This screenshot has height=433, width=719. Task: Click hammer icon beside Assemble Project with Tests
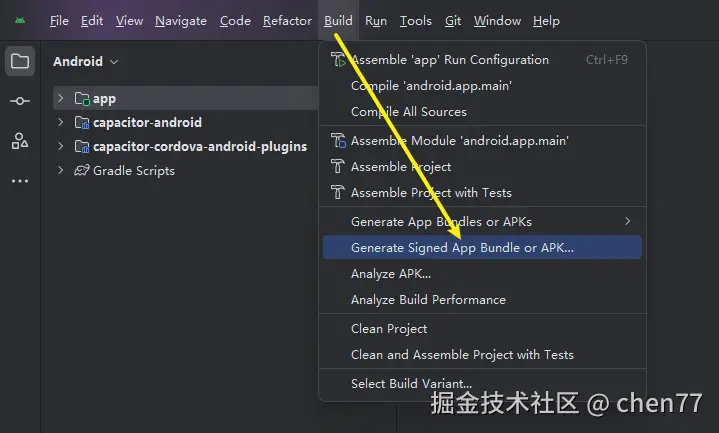click(x=338, y=192)
